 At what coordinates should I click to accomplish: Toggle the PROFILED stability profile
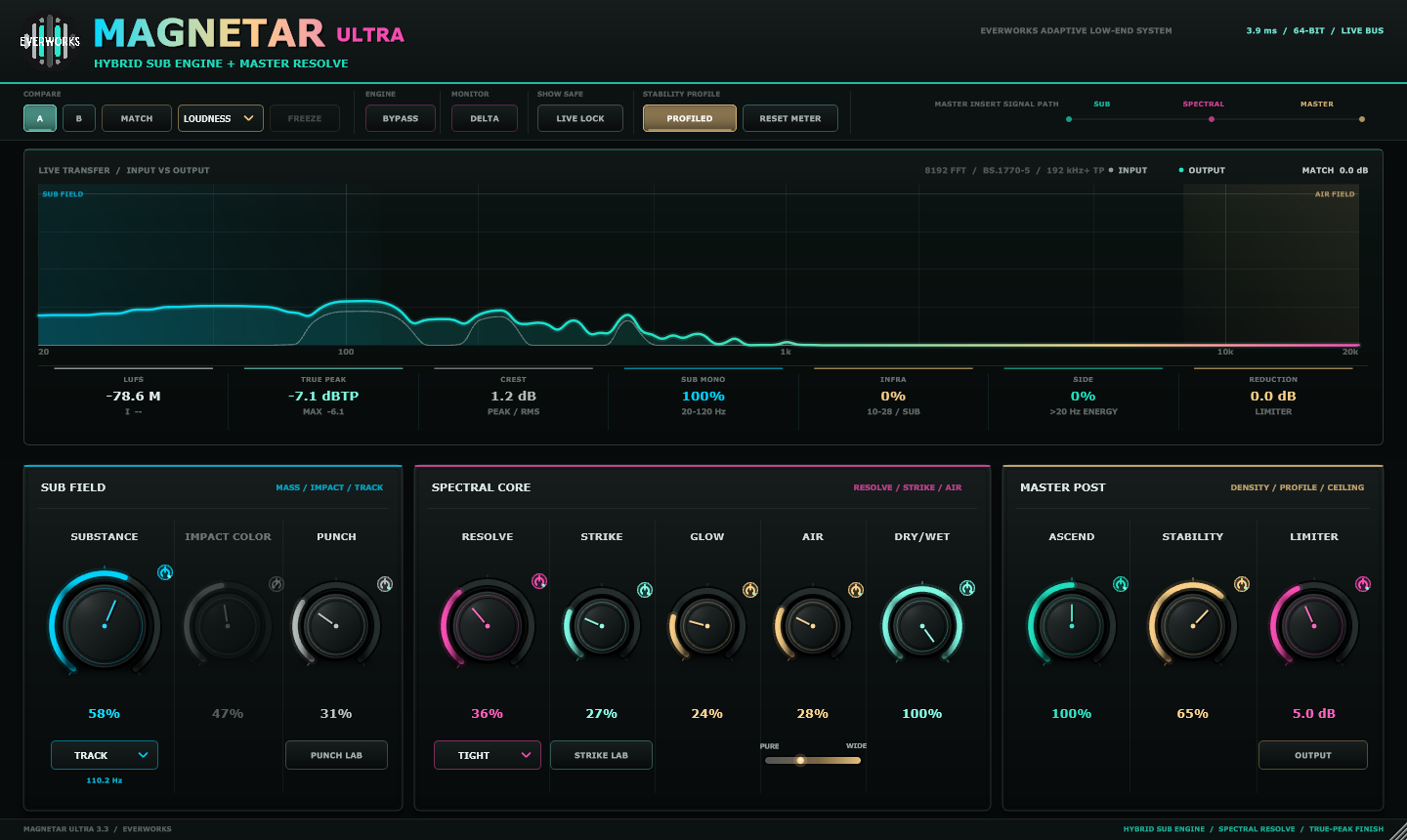click(x=690, y=118)
